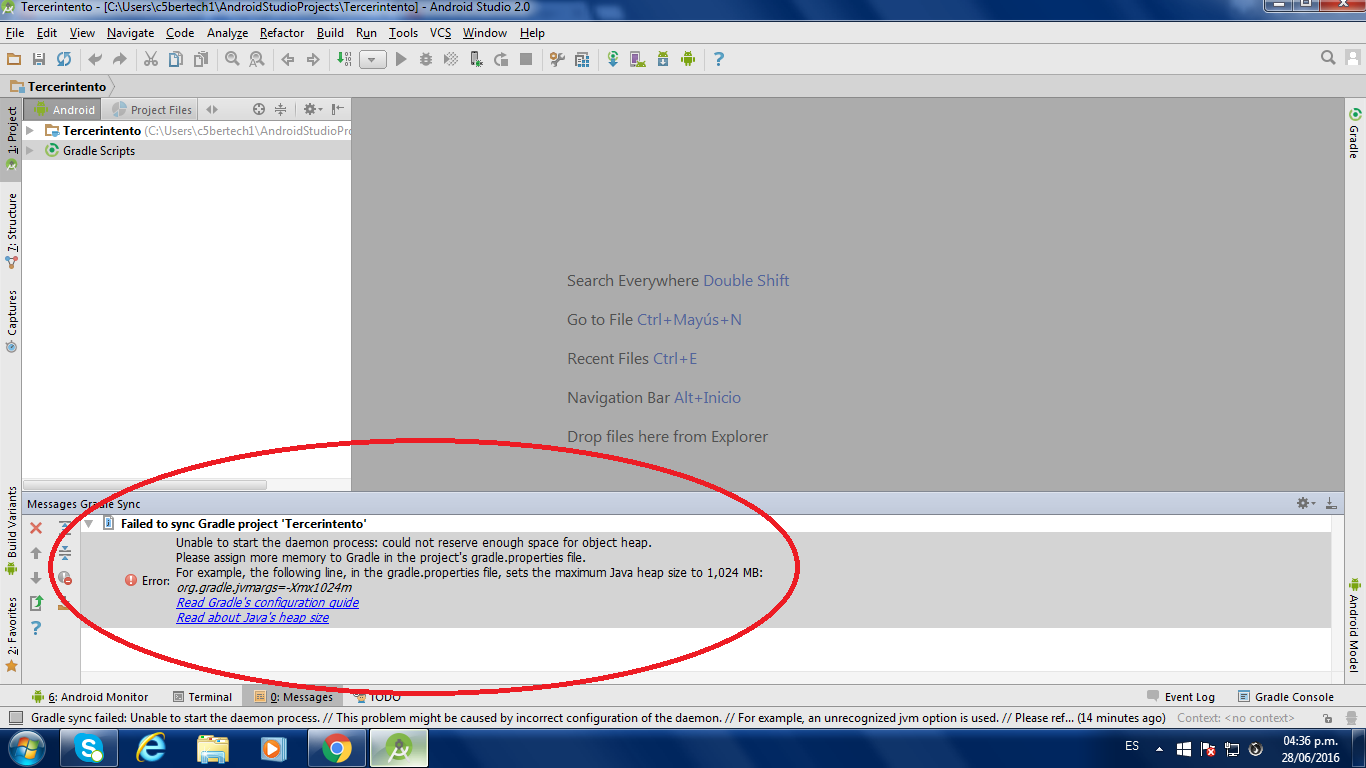
Task: Click the Synchronize toolbar icon
Action: tap(64, 60)
